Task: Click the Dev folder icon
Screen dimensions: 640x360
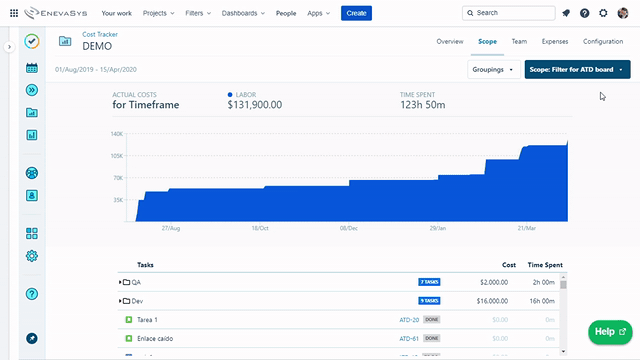Action: (127, 301)
